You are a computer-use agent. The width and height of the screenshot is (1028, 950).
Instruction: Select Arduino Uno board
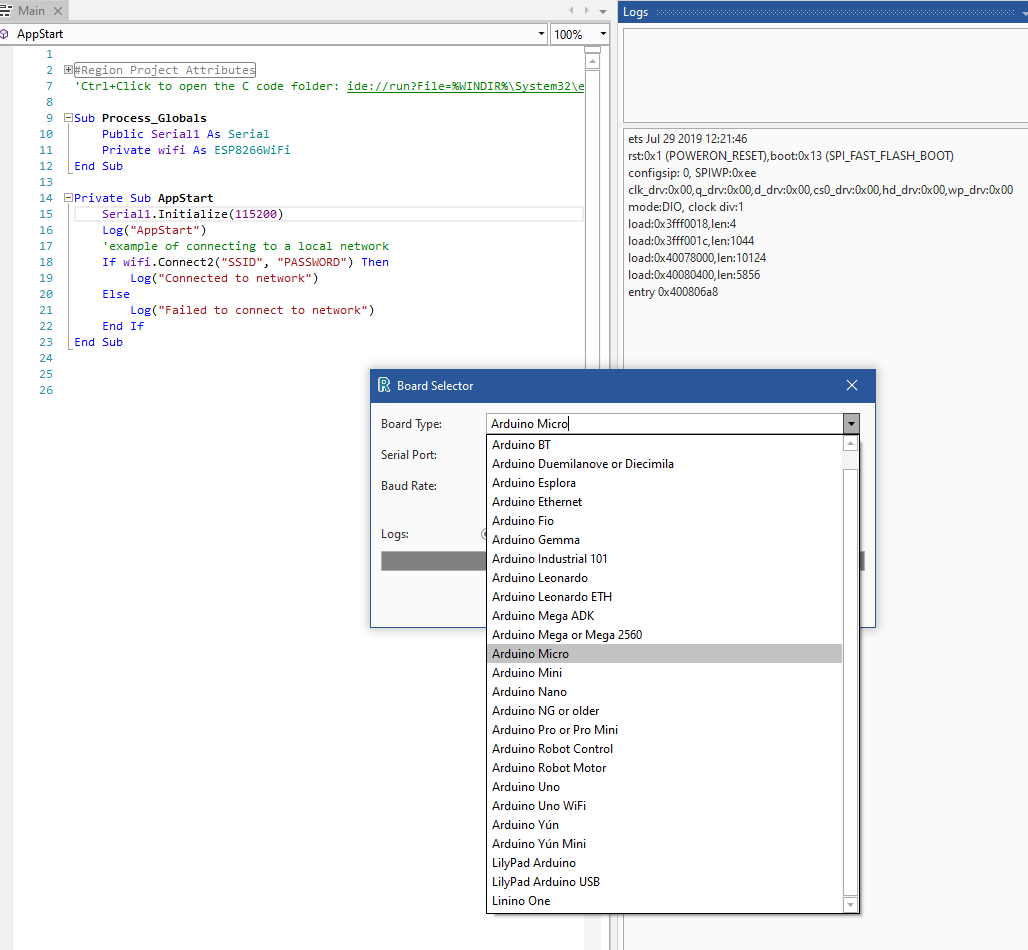[x=665, y=787]
